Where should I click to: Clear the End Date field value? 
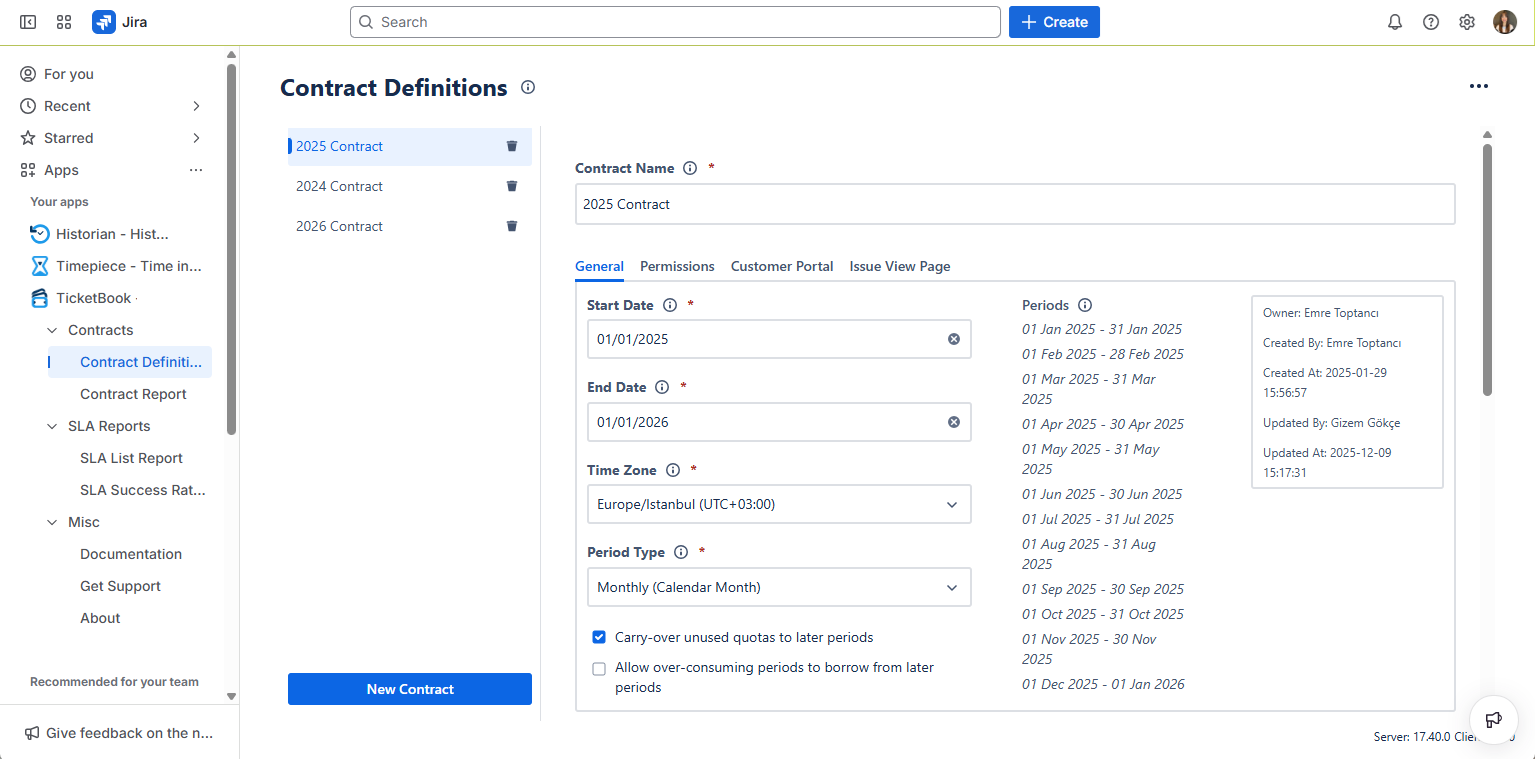tap(953, 422)
